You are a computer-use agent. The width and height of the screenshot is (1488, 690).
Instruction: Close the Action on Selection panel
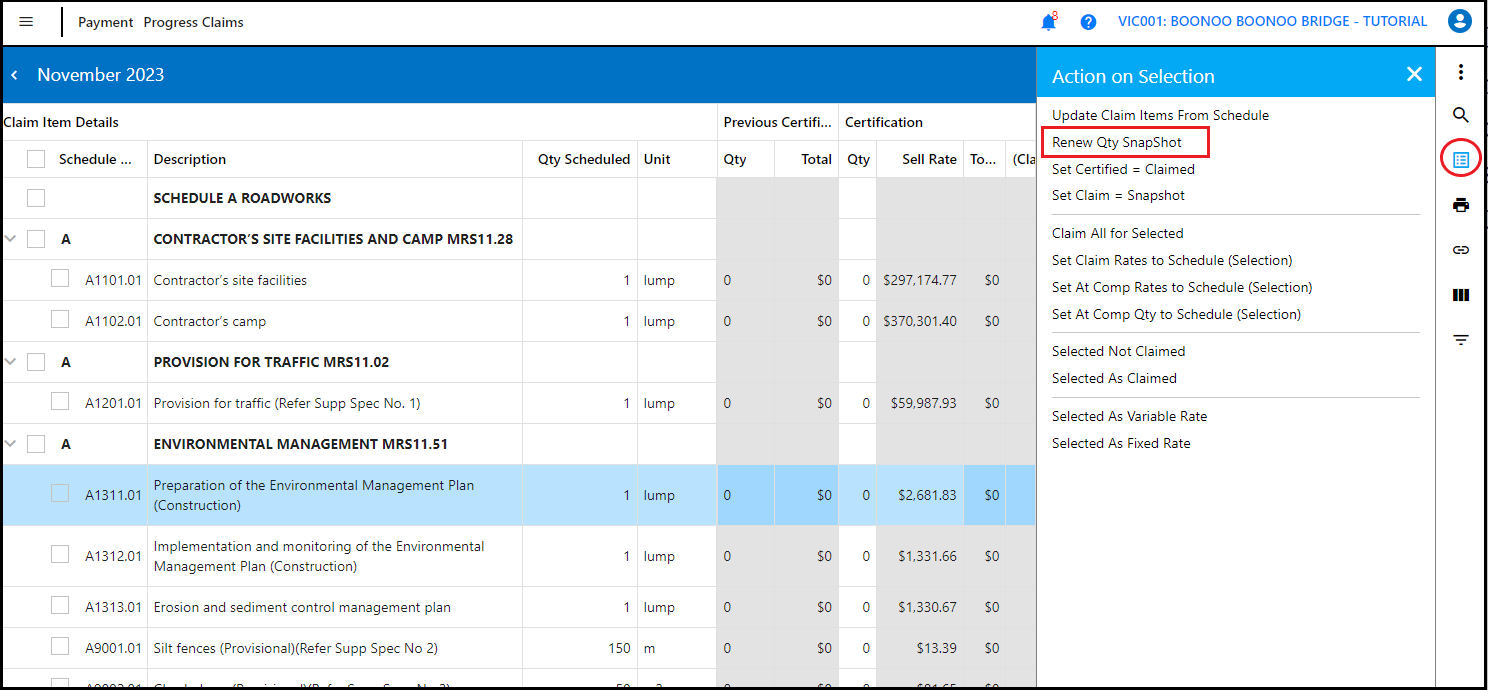[1414, 74]
